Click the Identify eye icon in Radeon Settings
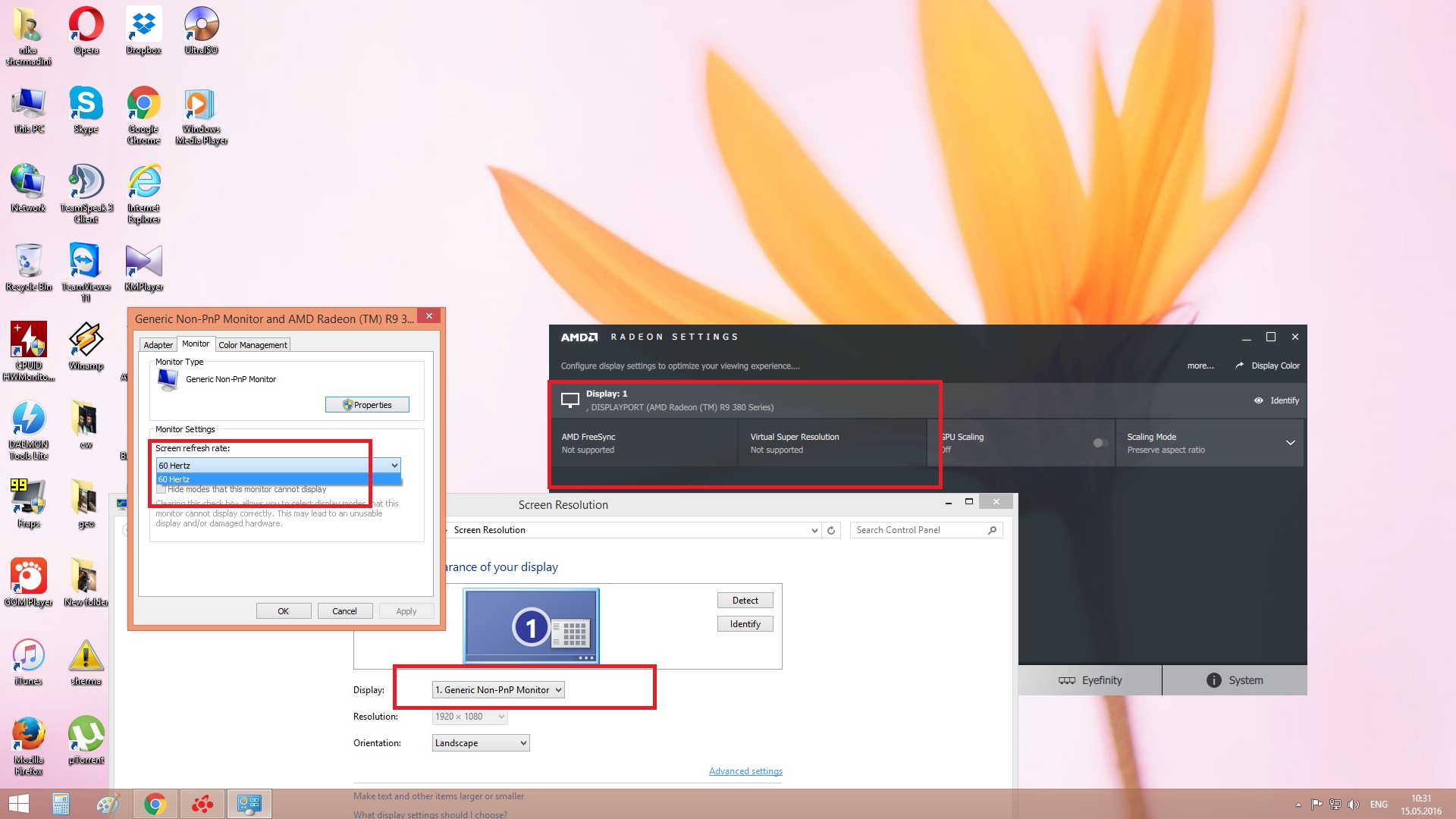1456x819 pixels. [1259, 400]
